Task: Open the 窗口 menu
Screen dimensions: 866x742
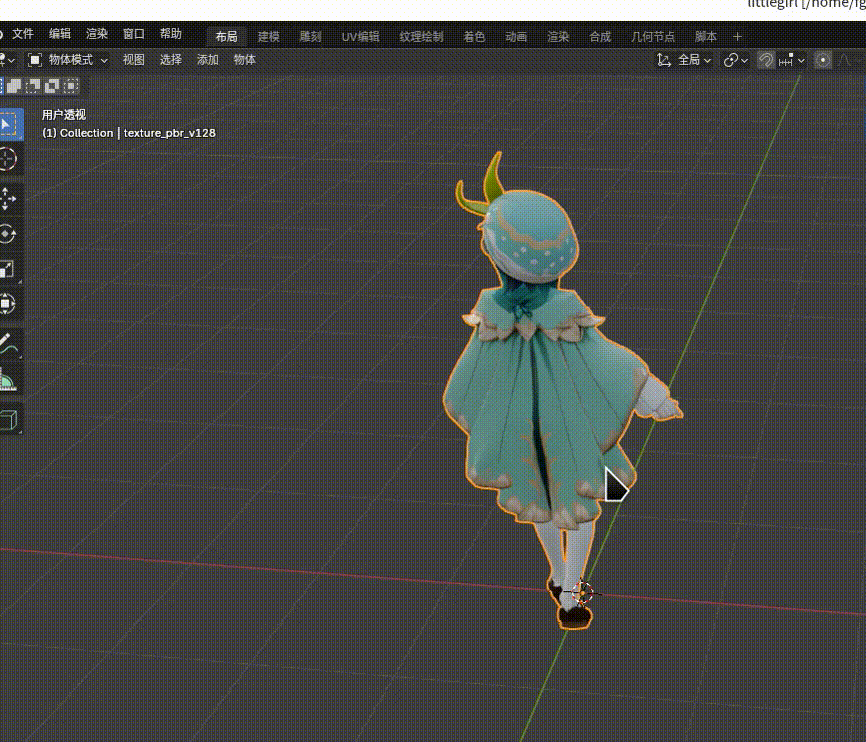Action: click(134, 34)
